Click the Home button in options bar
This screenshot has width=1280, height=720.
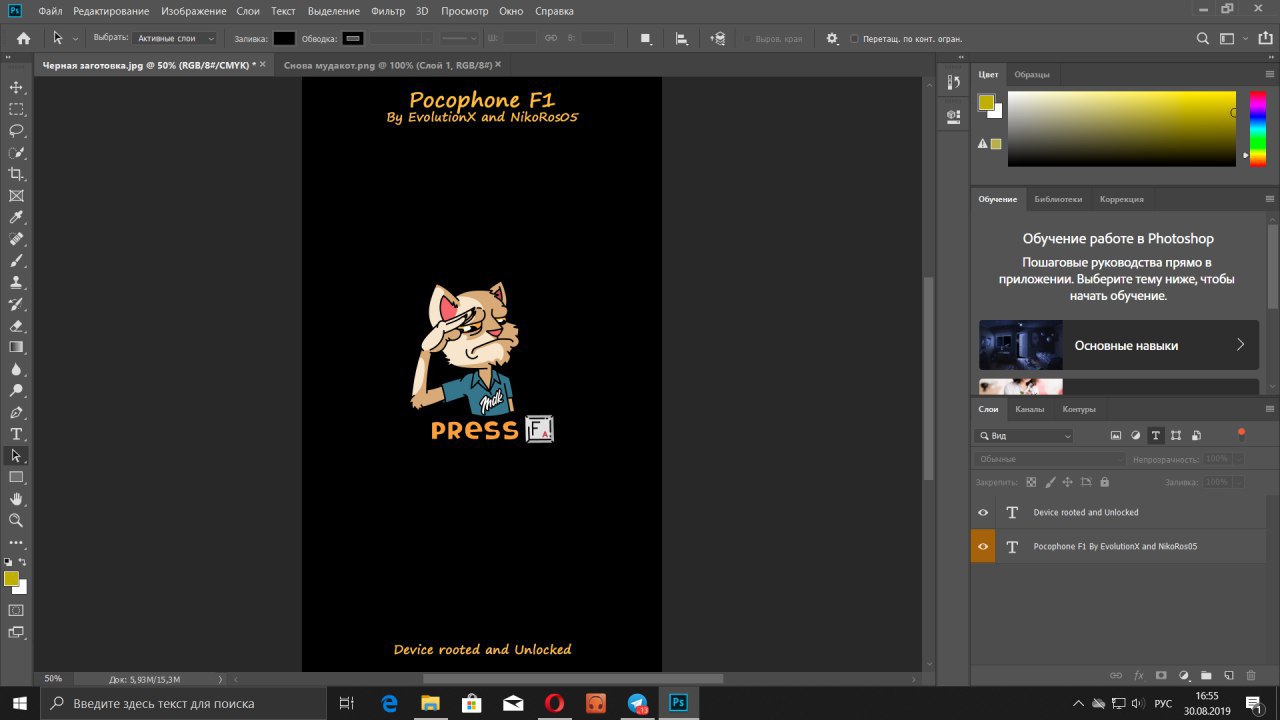(23, 39)
